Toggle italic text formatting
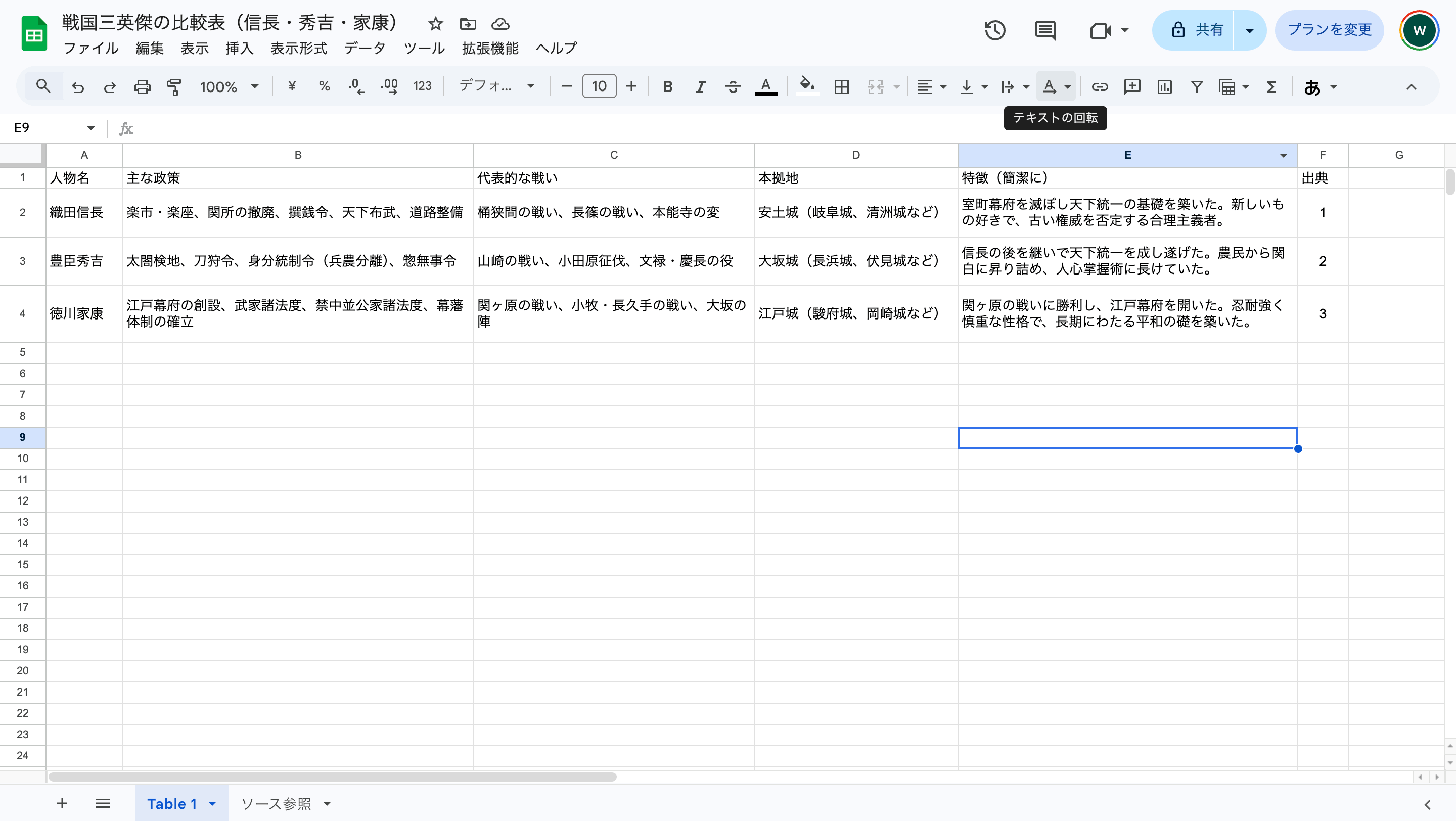Screen dimensions: 1456x821 pos(700,86)
